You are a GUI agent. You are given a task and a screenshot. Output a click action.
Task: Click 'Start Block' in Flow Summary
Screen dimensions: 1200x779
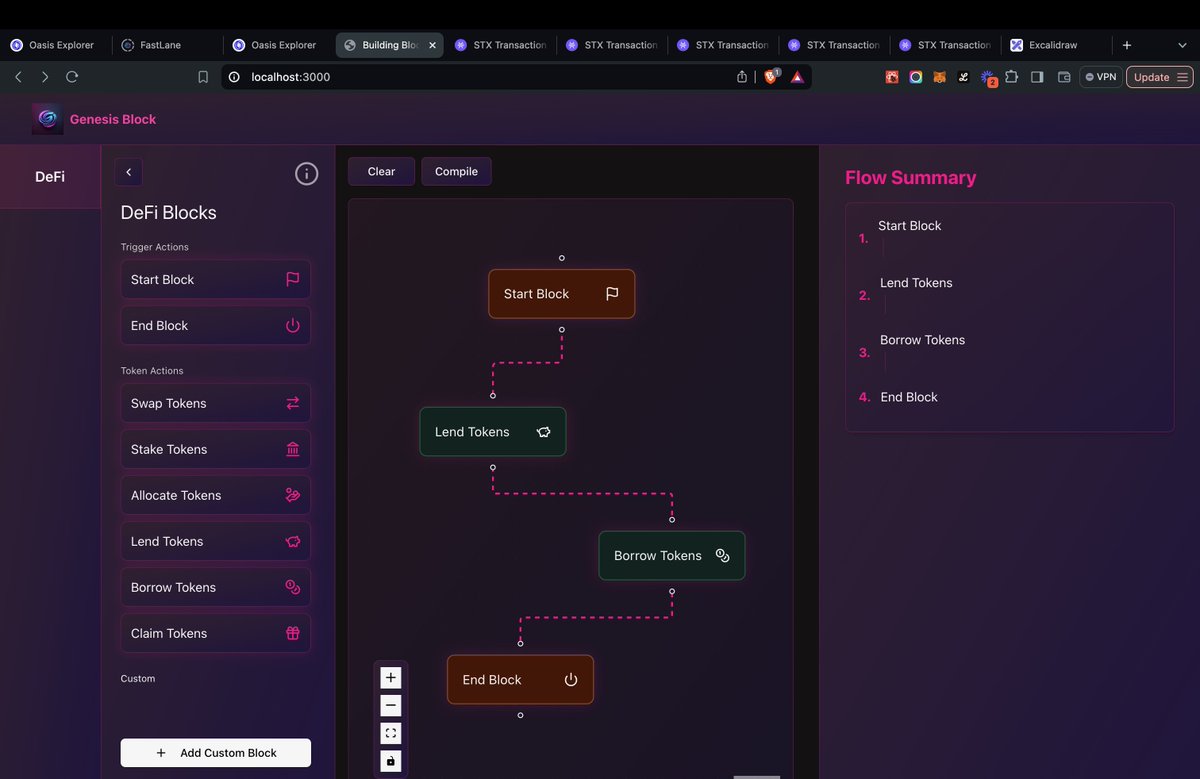tap(910, 226)
